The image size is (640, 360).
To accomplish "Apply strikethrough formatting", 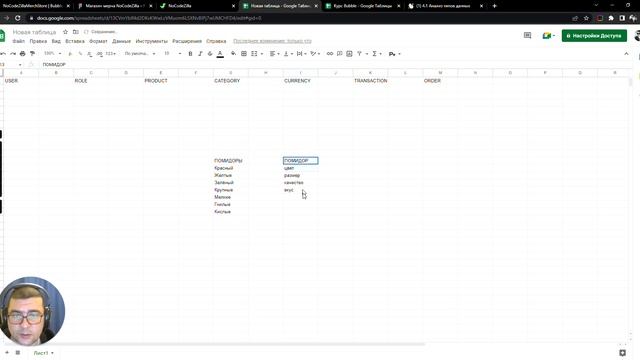I will 210,53.
